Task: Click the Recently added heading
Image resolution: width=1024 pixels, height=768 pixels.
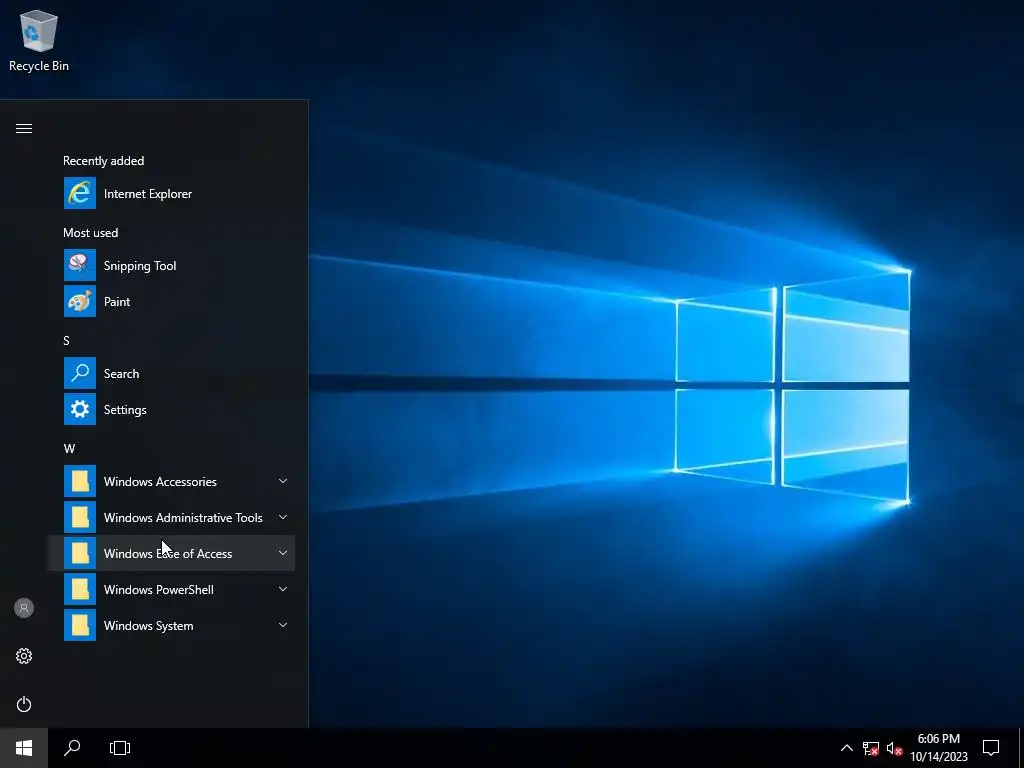Action: 103,161
